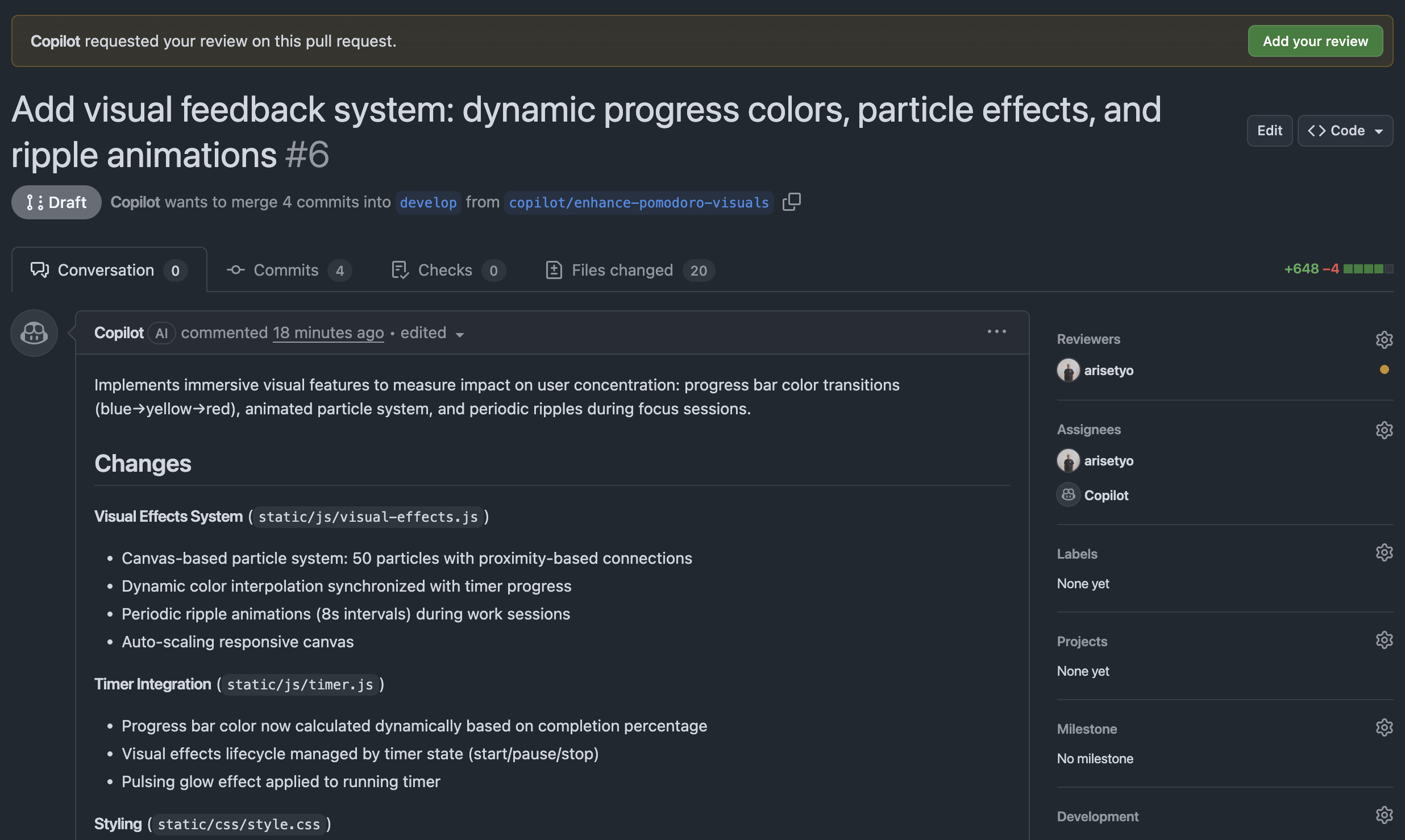
Task: Click the Edit title button
Action: tap(1269, 131)
